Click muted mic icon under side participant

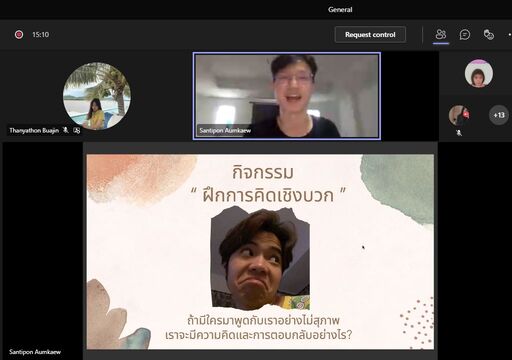tap(459, 133)
